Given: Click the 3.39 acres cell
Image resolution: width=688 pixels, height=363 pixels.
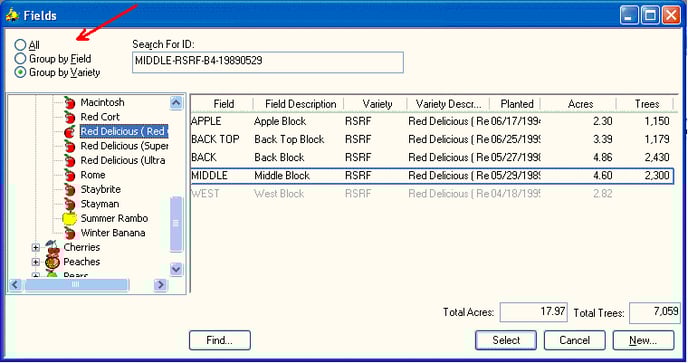Looking at the screenshot, I should click(602, 139).
